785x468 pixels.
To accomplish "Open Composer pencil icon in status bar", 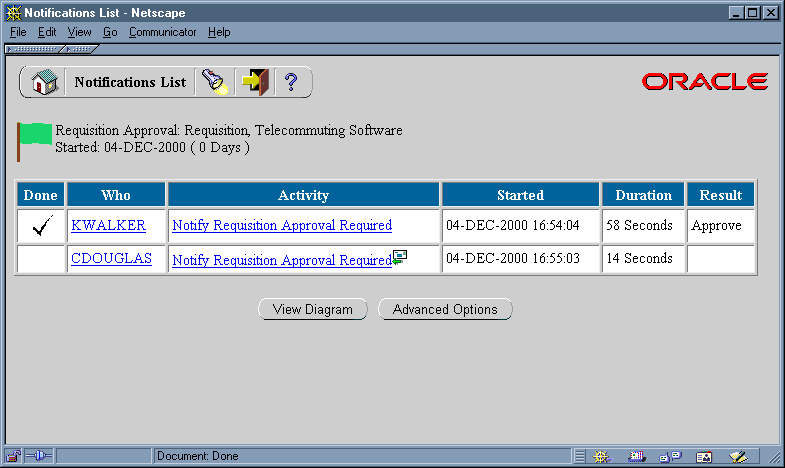I will tap(739, 456).
